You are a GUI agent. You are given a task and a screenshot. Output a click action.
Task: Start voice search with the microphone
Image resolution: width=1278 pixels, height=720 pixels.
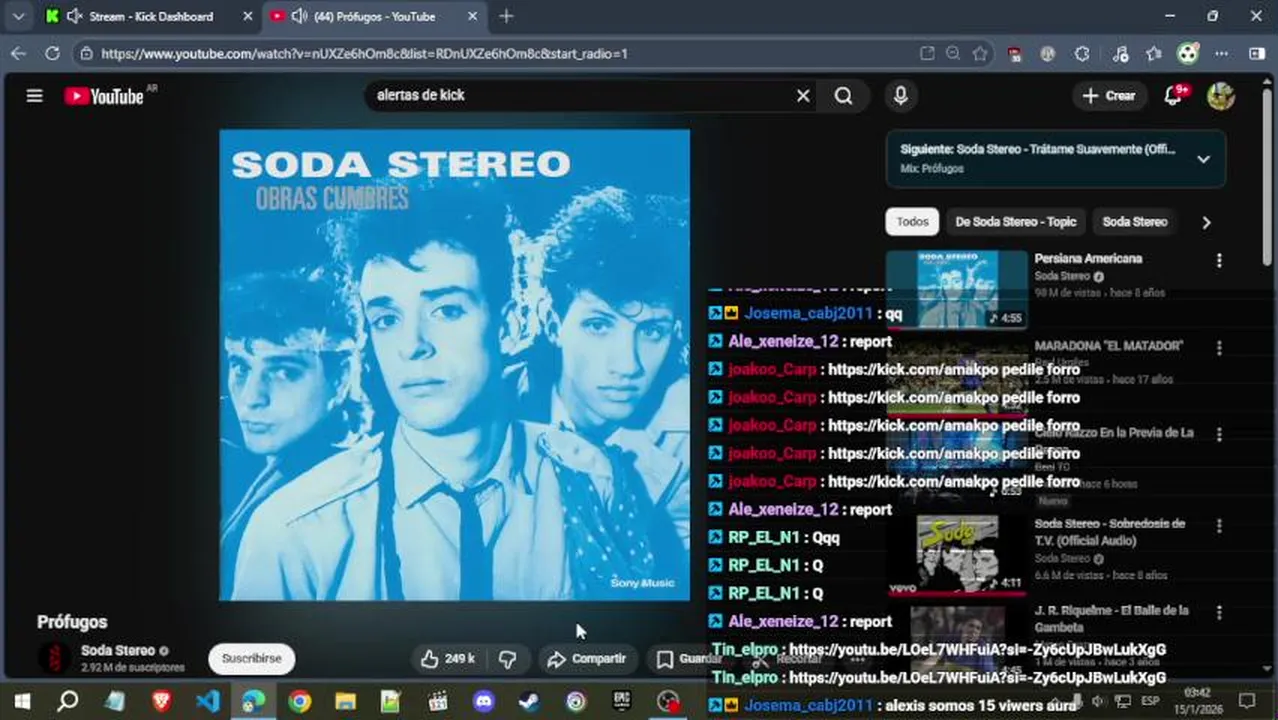point(900,96)
